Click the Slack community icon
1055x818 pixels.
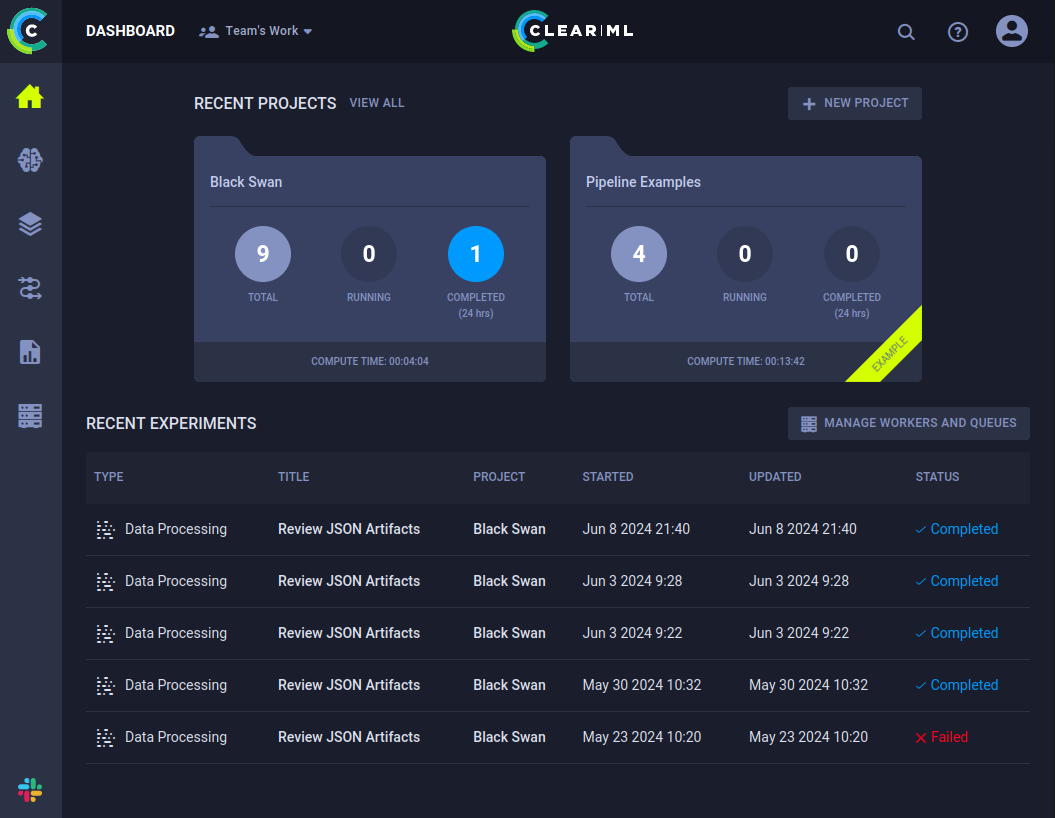(30, 790)
